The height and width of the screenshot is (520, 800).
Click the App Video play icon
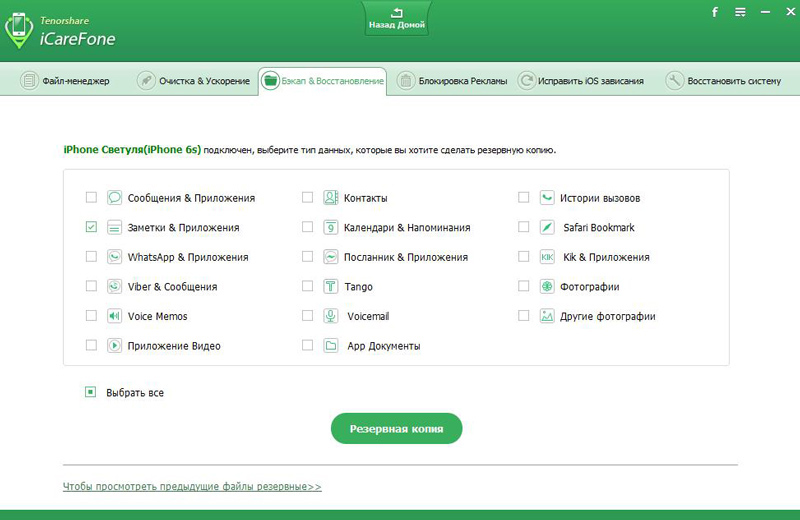tap(114, 345)
